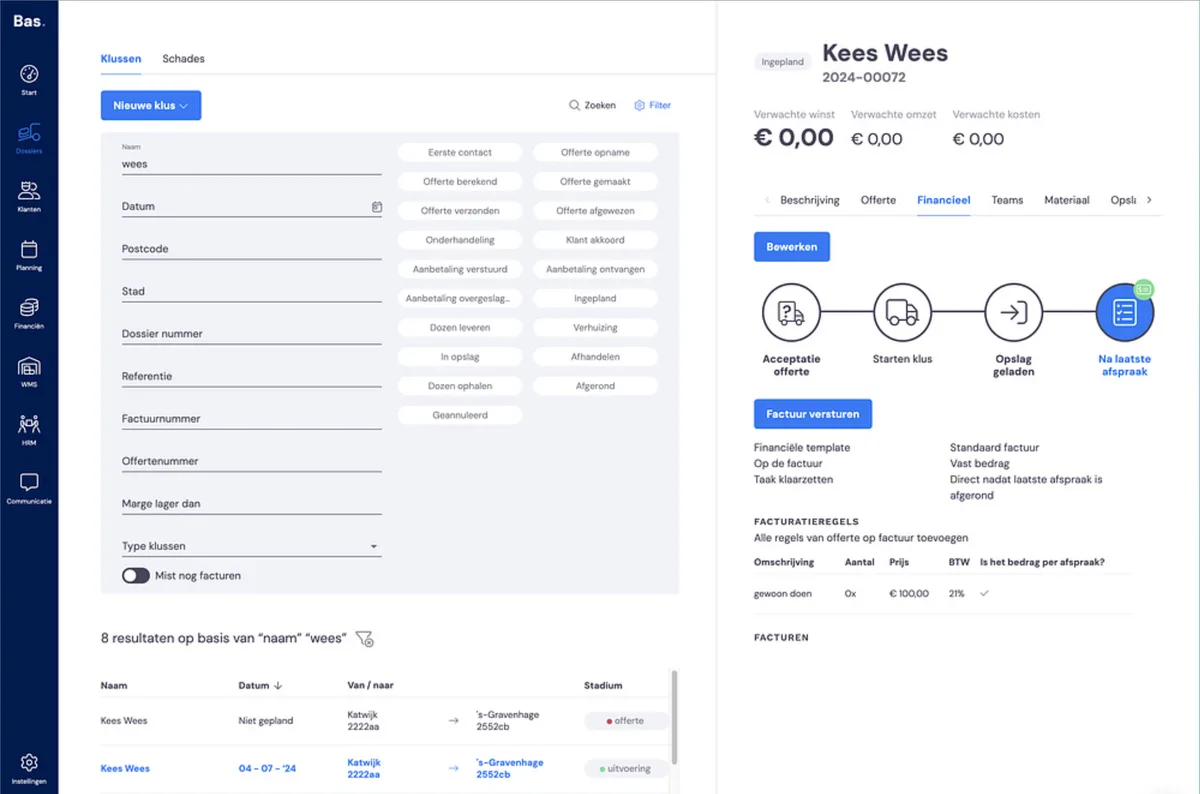Toggle the Geannuleerd status filter
Screen dimensions: 1200x794
pyautogui.click(x=460, y=415)
